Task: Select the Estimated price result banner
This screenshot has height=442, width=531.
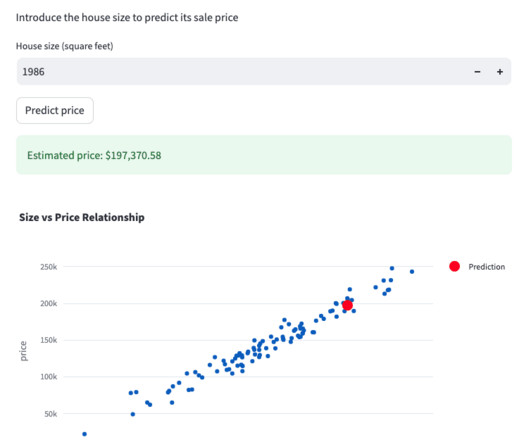Action: coord(264,155)
